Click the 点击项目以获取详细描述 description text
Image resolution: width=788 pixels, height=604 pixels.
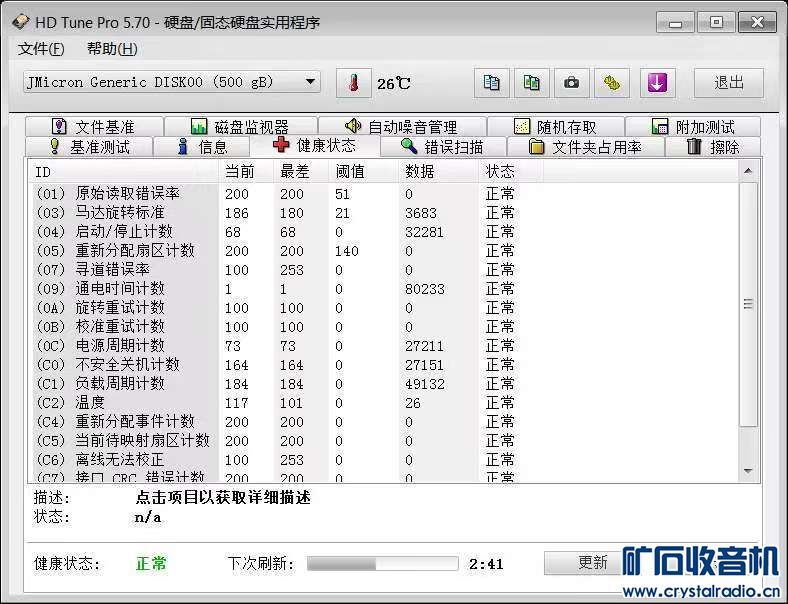(223, 497)
